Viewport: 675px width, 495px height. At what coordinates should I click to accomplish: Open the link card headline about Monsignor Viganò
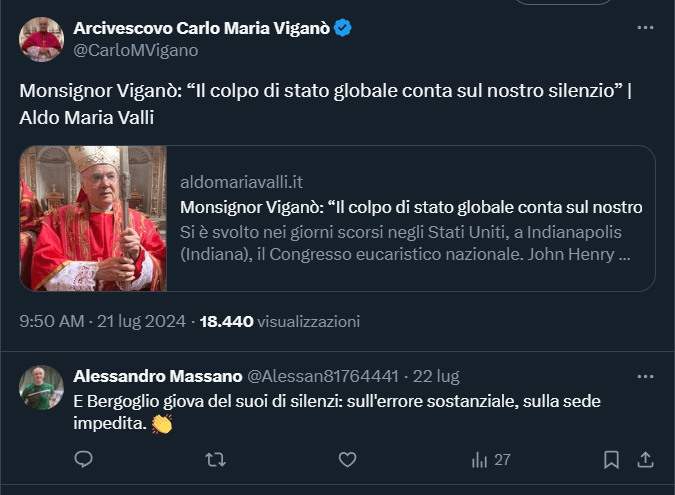pyautogui.click(x=411, y=208)
